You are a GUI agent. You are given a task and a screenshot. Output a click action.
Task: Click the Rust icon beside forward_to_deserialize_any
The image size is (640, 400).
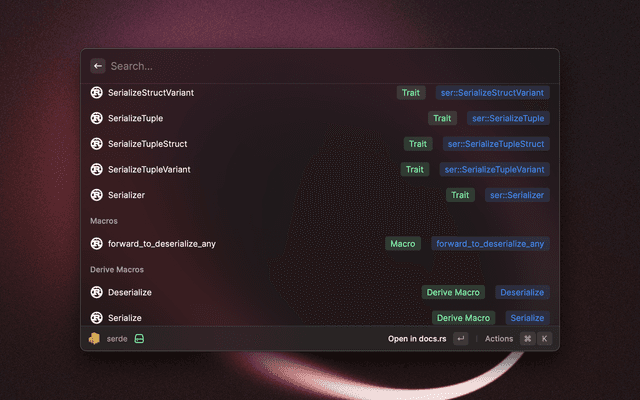point(97,243)
